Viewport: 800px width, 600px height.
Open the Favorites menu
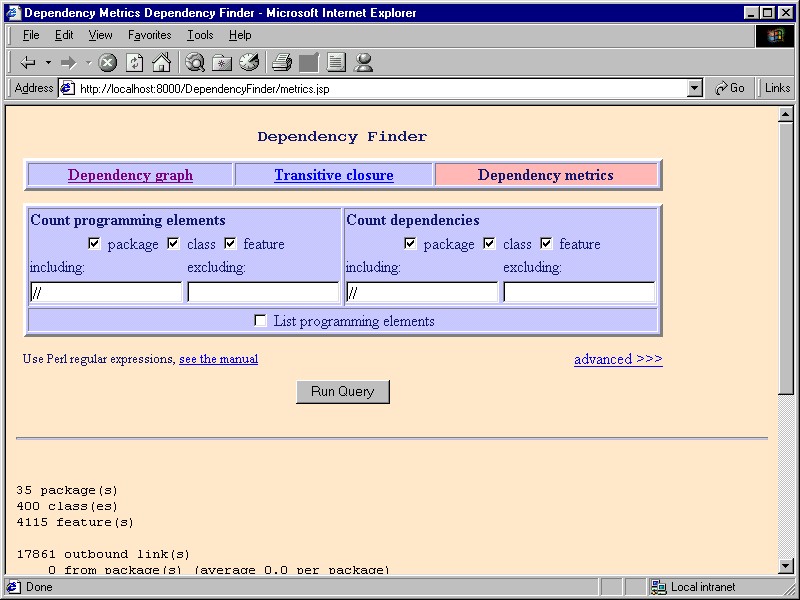coord(149,35)
